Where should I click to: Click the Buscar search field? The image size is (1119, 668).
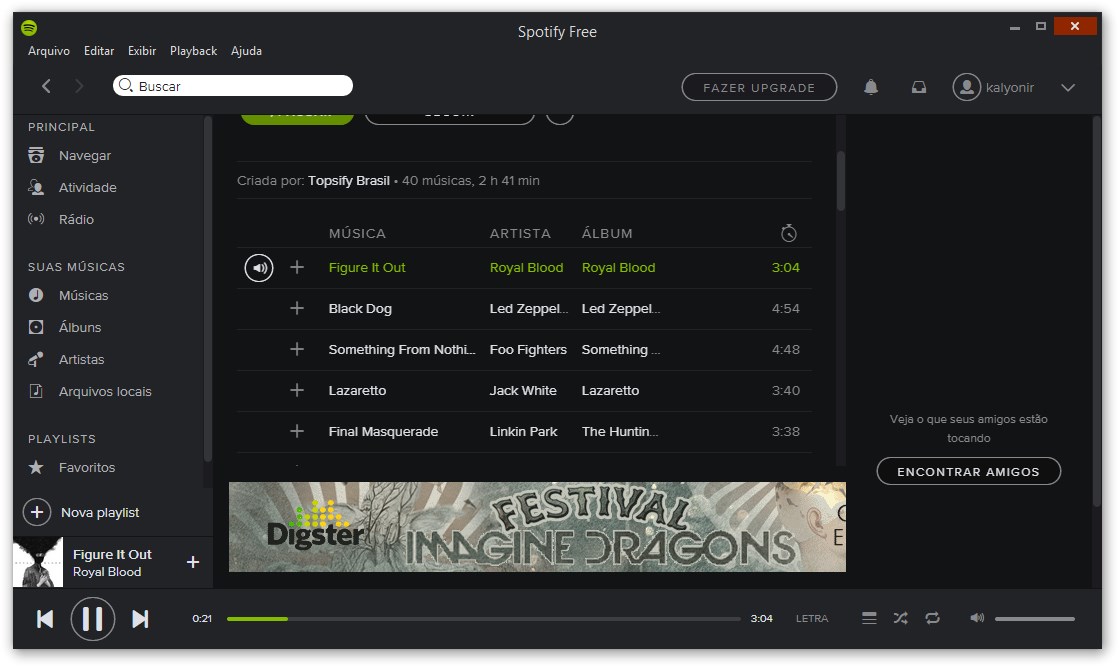(233, 86)
